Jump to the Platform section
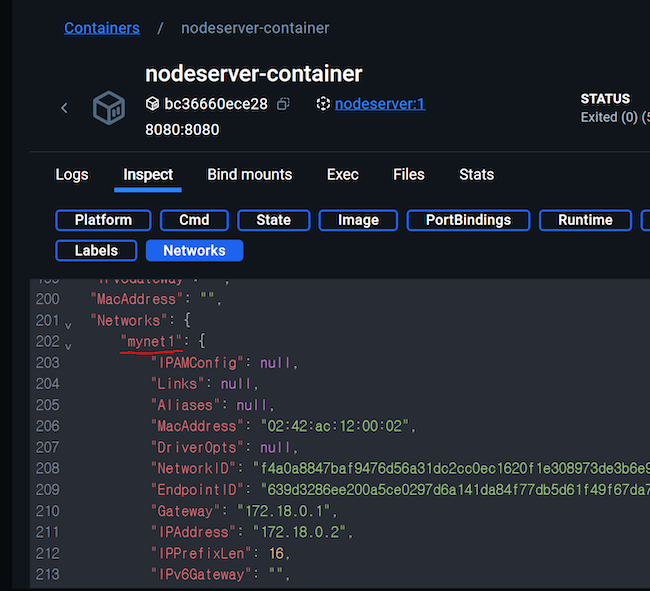Screen dimensions: 650x591 click(103, 220)
